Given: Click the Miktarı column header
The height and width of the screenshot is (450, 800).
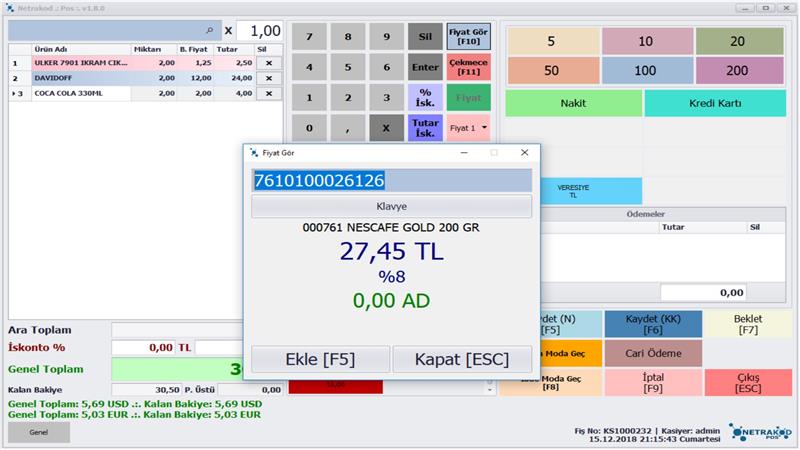Looking at the screenshot, I should coord(154,49).
